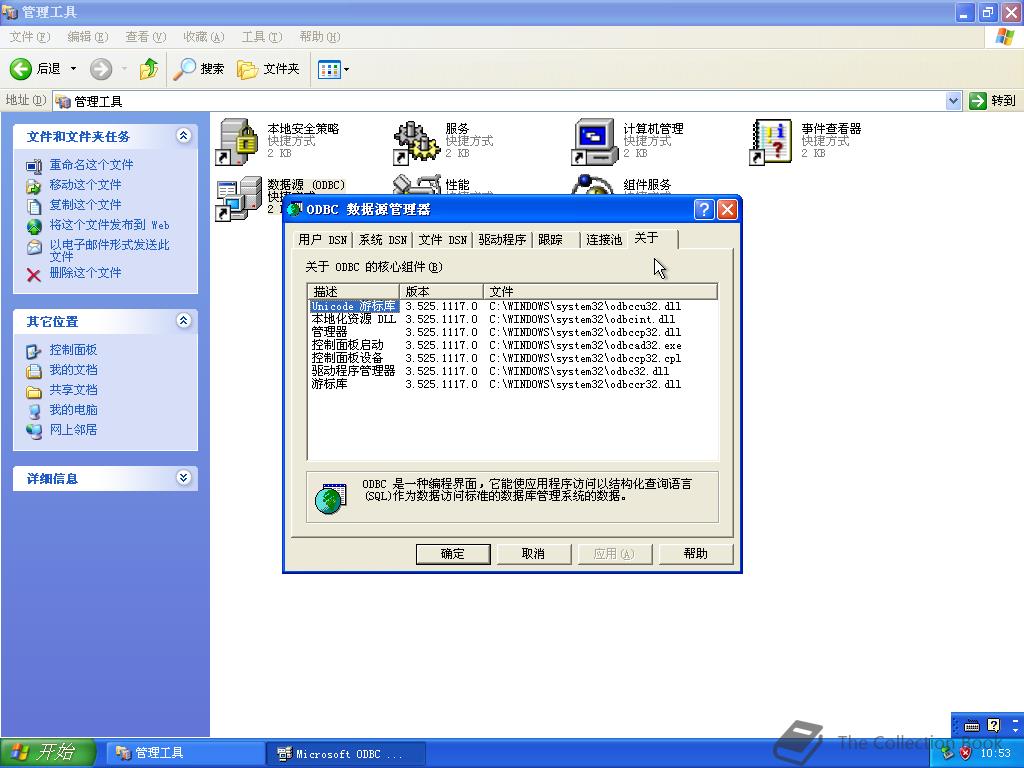This screenshot has width=1024, height=768.
Task: Click the Microsoft ODBC taskbar button
Action: point(346,754)
